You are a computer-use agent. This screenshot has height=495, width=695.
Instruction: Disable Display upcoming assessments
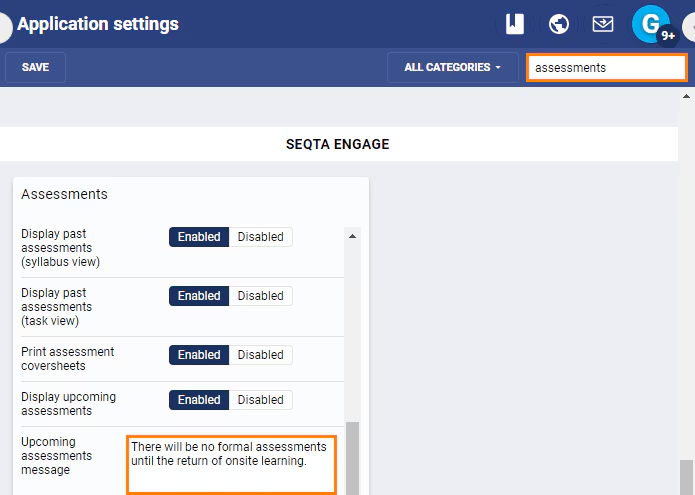261,400
